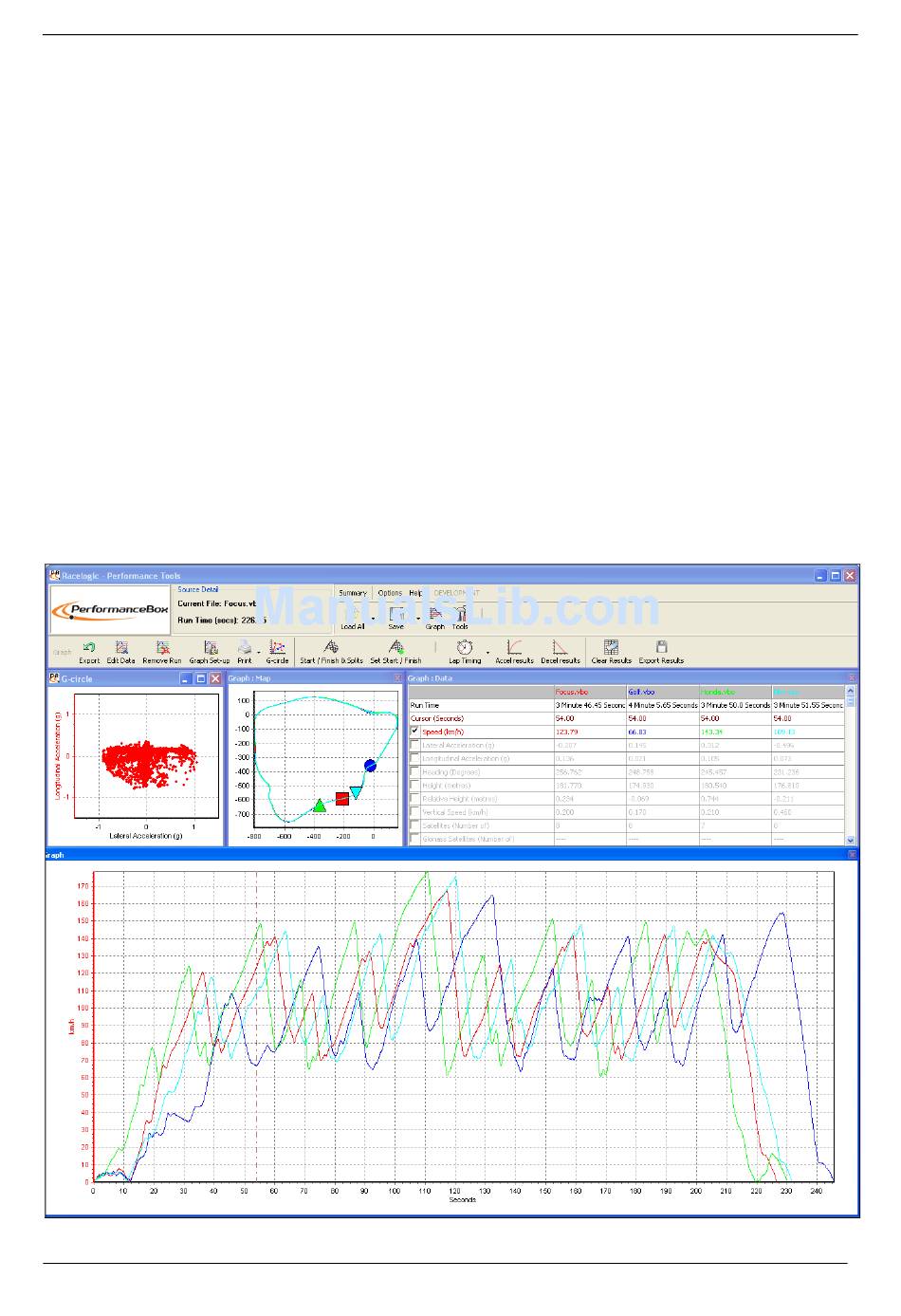Tick Relative Height (metres) checkbox
901x1316 pixels.
coord(414,798)
